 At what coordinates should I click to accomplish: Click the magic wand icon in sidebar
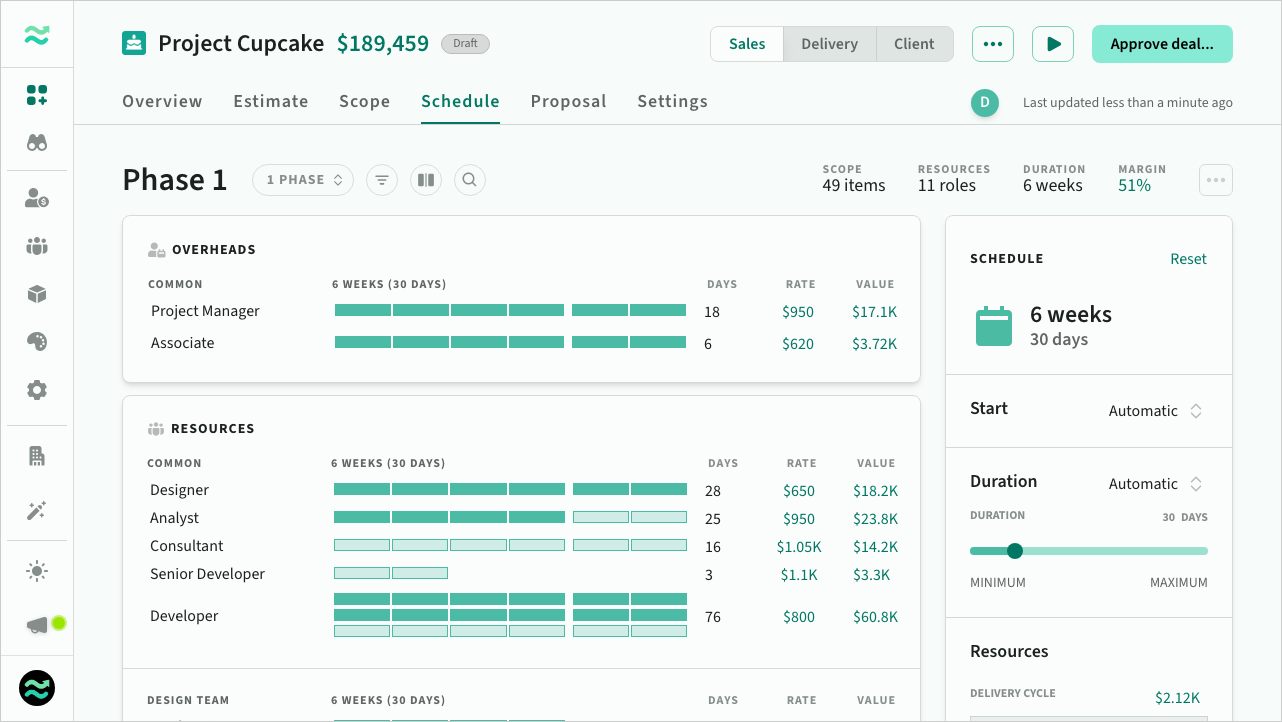pyautogui.click(x=37, y=511)
